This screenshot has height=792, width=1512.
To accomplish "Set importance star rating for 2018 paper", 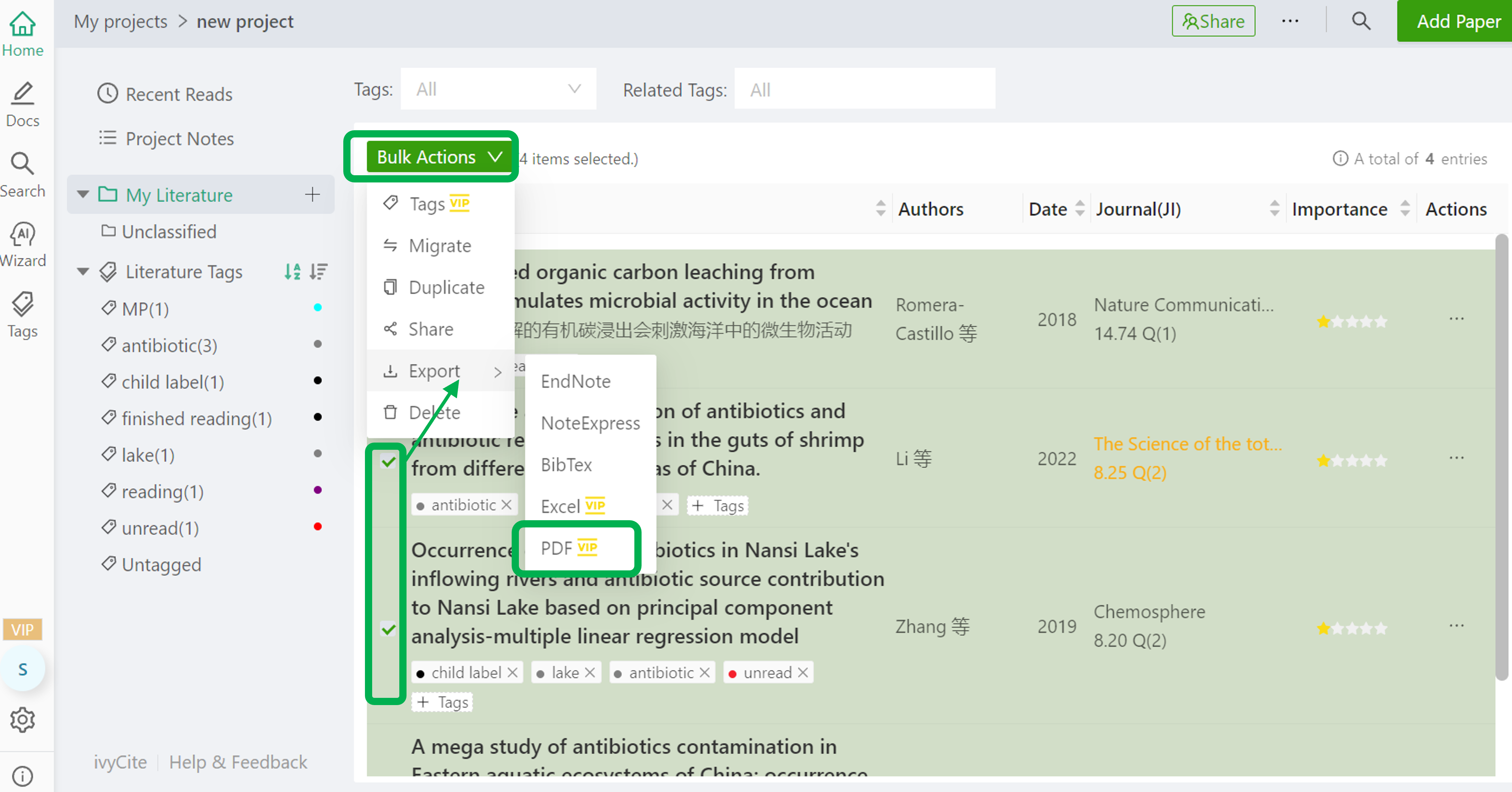I will pyautogui.click(x=1352, y=321).
